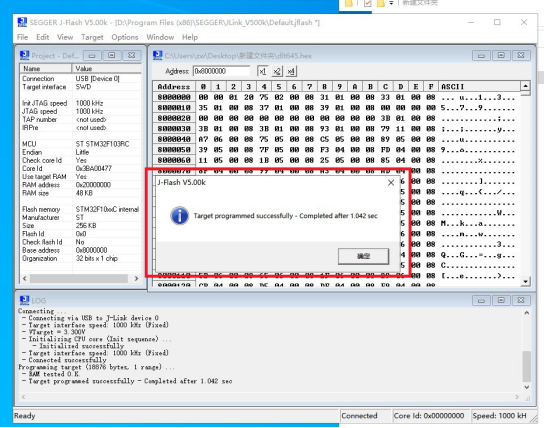Select x1 byte display mode
Image resolution: width=544 pixels, height=428 pixels.
(x=263, y=71)
